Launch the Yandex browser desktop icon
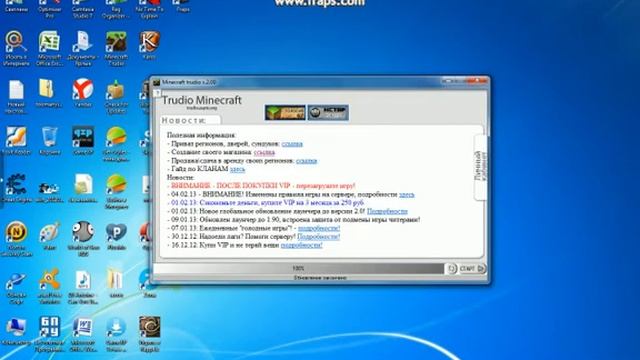The image size is (640, 360). tap(83, 89)
